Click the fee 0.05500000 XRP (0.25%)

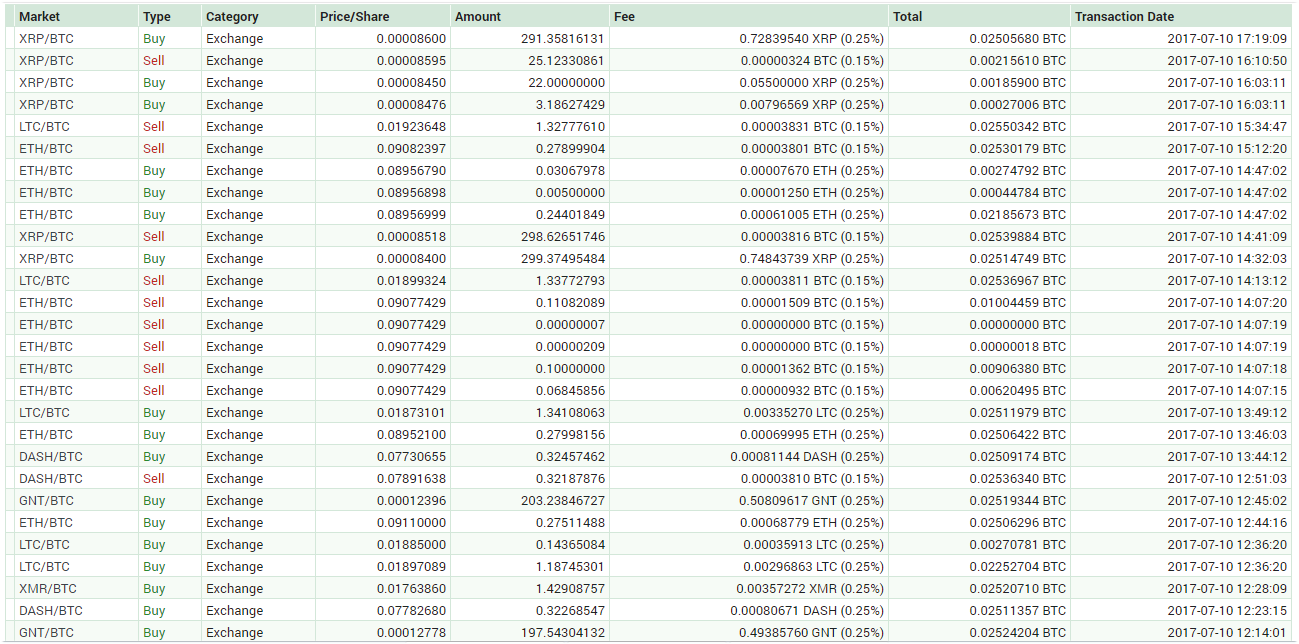[x=811, y=82]
